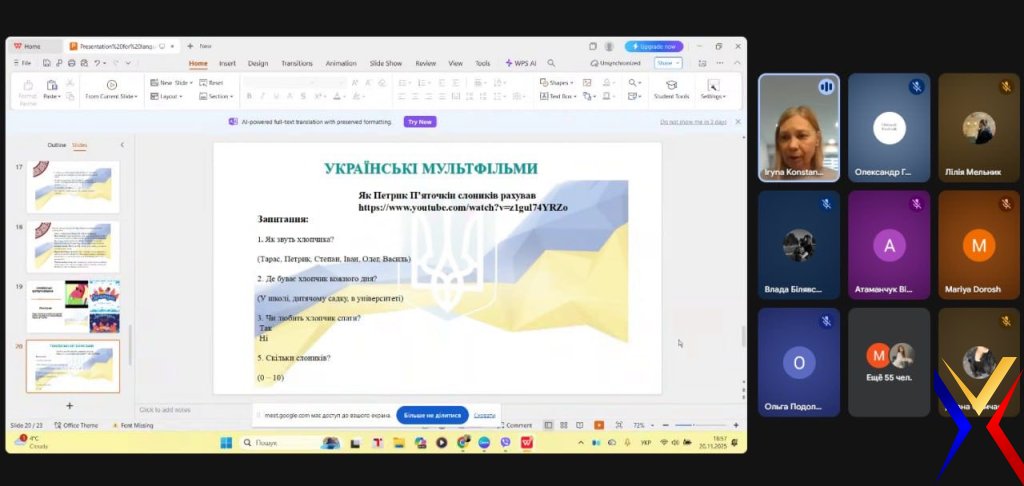
Task: Toggle italic formatting
Action: (x=262, y=97)
